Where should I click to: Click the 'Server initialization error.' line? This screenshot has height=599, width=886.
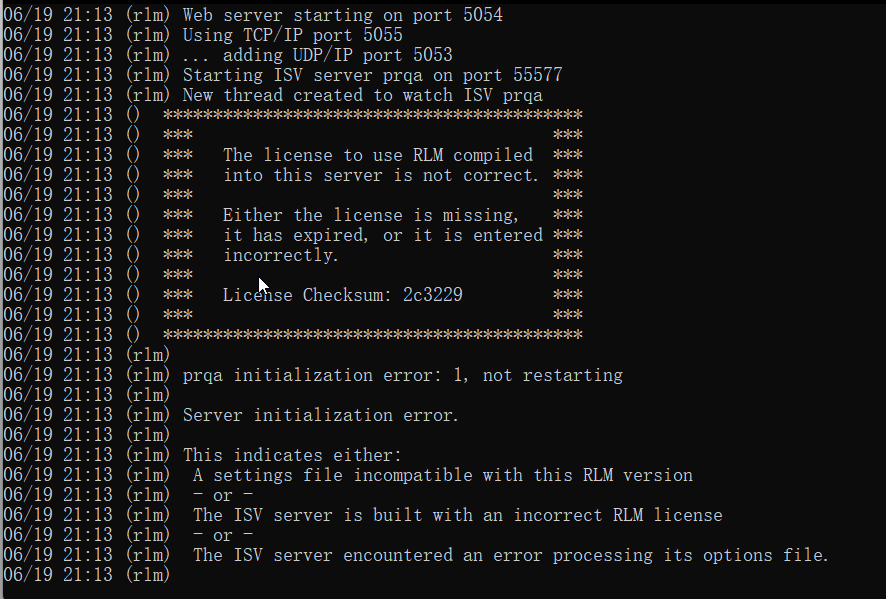320,415
